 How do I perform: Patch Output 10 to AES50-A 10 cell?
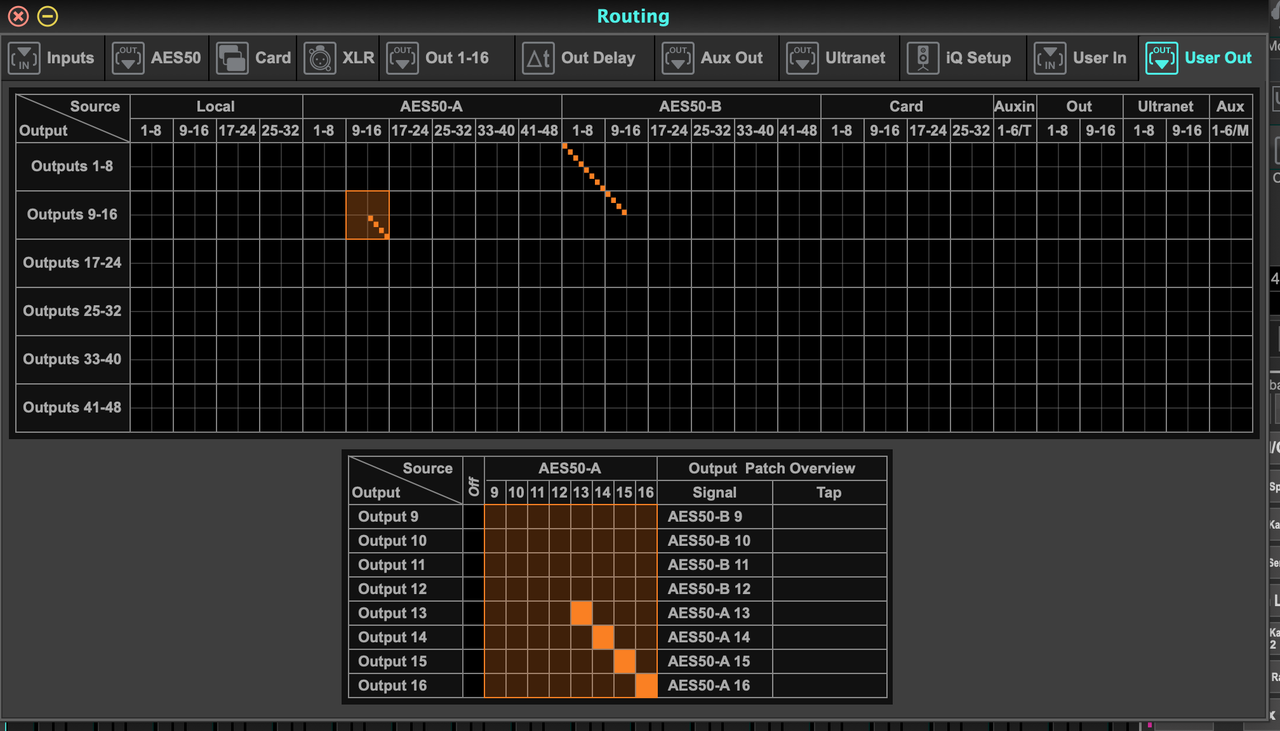(516, 541)
